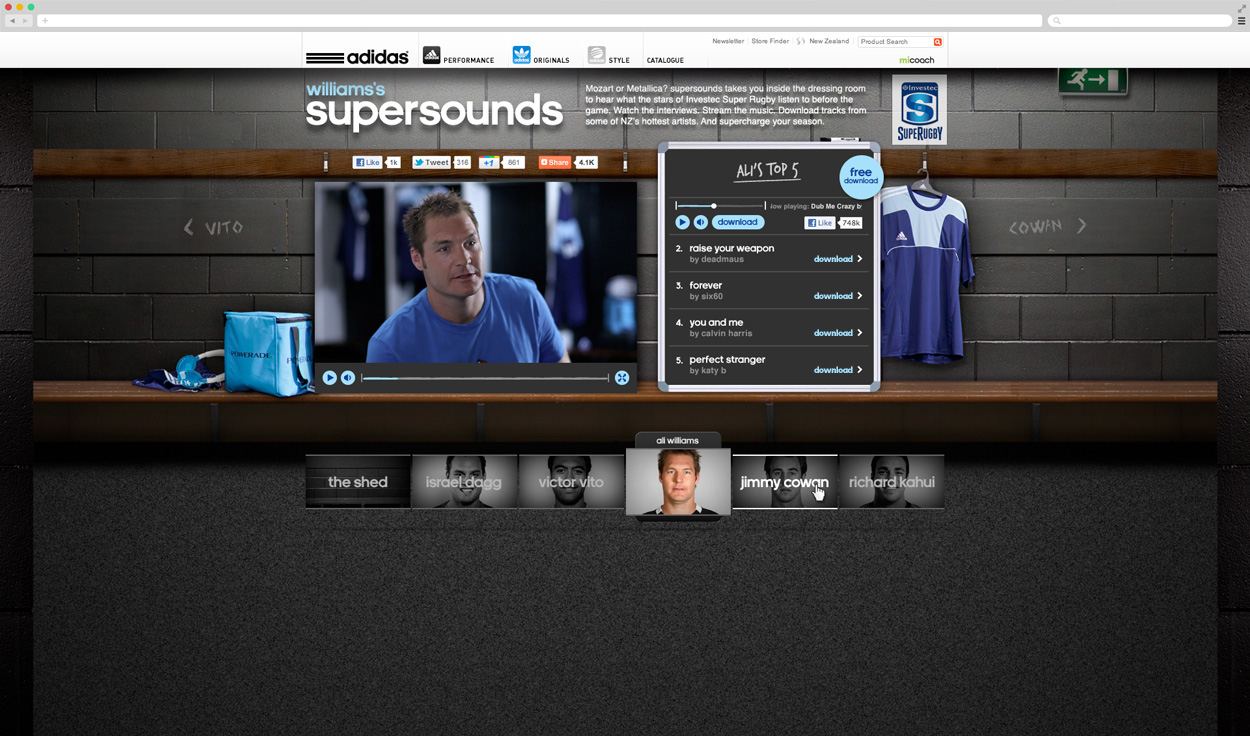The image size is (1250, 736).
Task: Mute the playlist audio in Ali's Top 5
Action: (701, 222)
